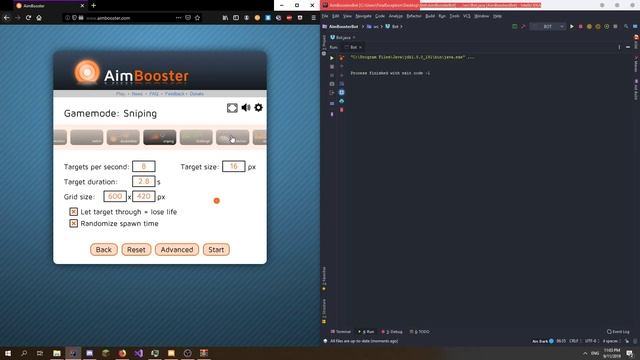Click the Target duration input field
Viewport: 640px width, 360px height.
pos(144,181)
